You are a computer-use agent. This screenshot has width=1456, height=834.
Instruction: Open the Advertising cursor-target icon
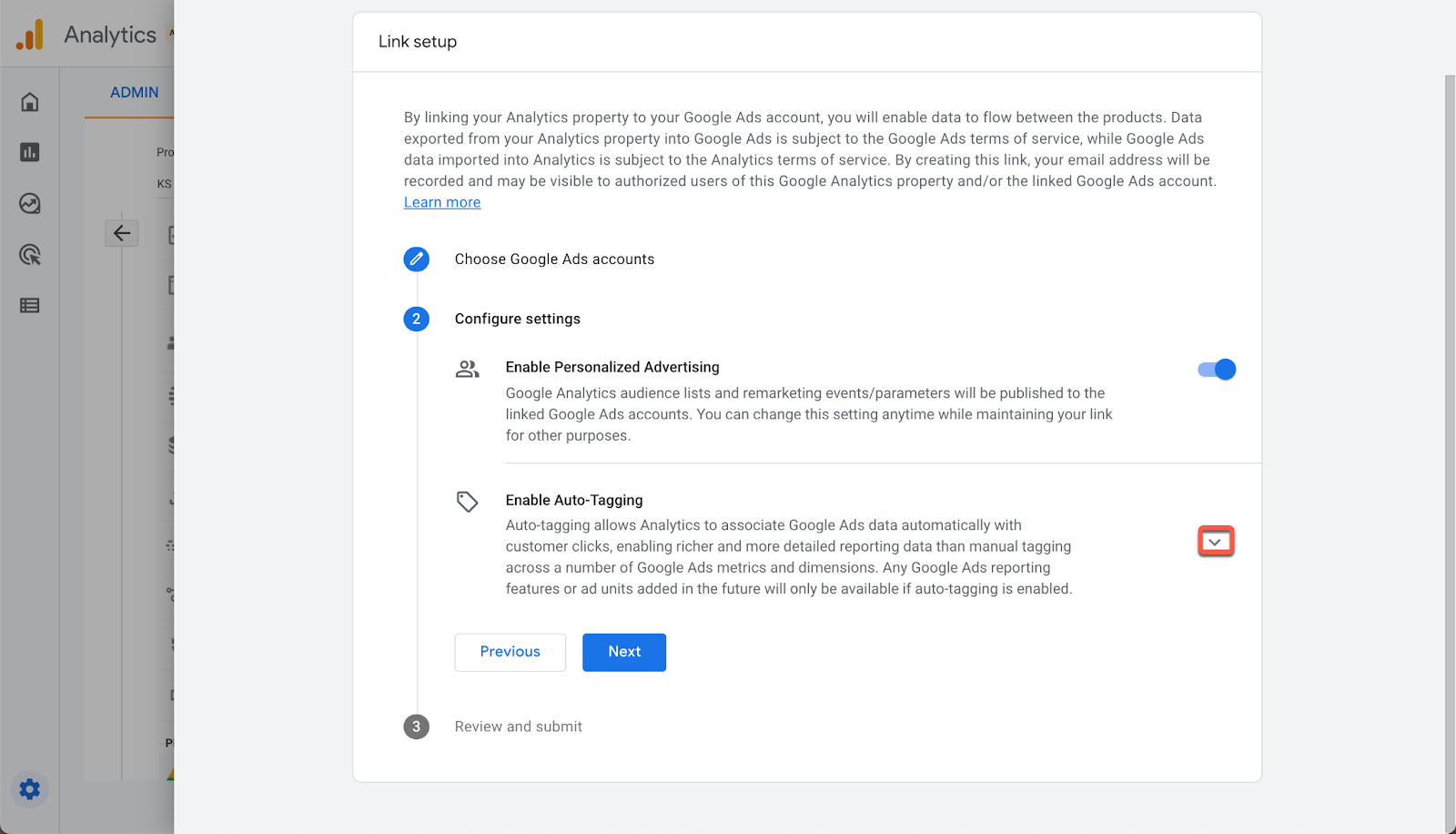click(30, 255)
